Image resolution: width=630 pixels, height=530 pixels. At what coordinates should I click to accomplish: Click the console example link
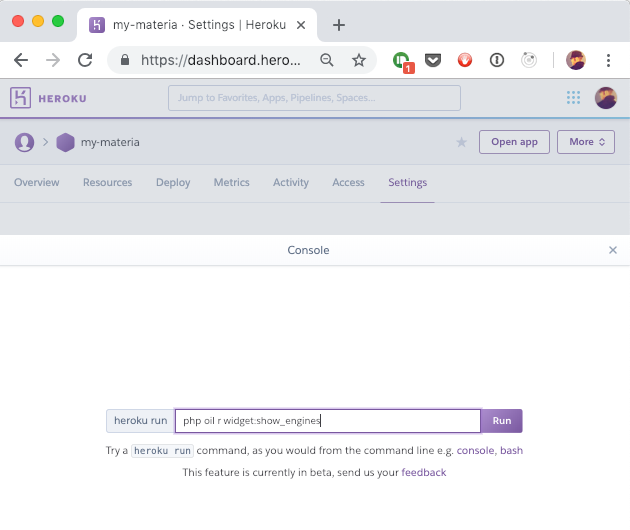point(475,450)
